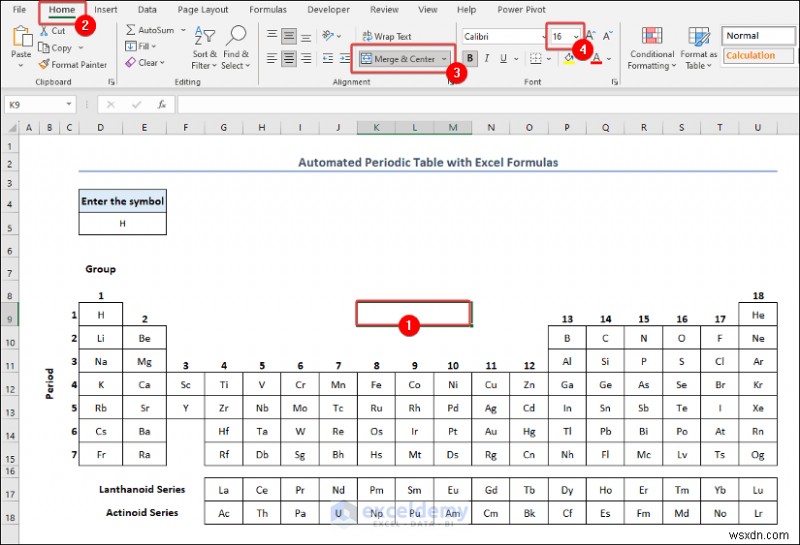Click Select All corner triangle
The height and width of the screenshot is (545, 800).
(x=11, y=128)
